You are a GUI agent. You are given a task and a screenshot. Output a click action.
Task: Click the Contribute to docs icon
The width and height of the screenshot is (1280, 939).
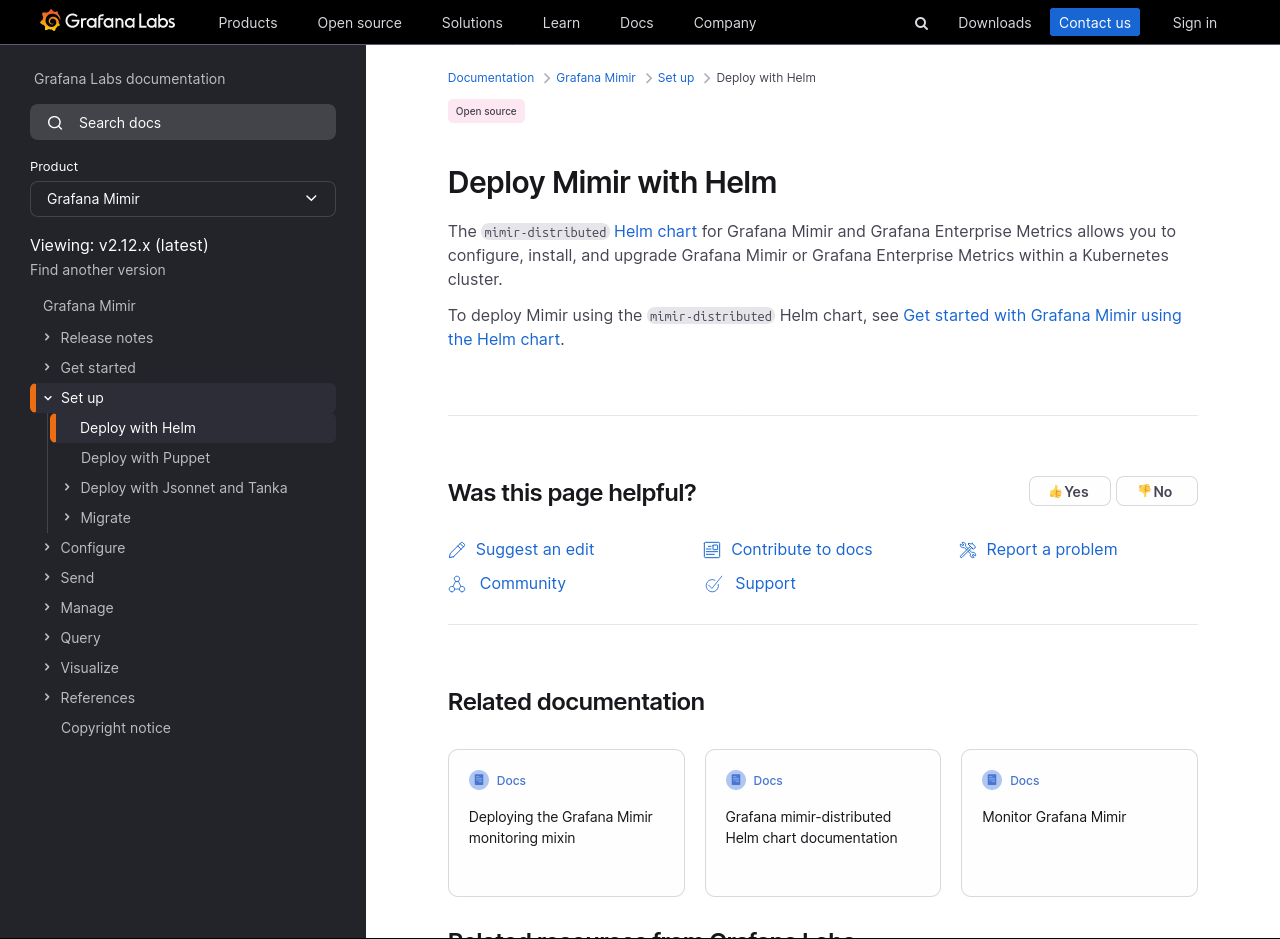[712, 550]
